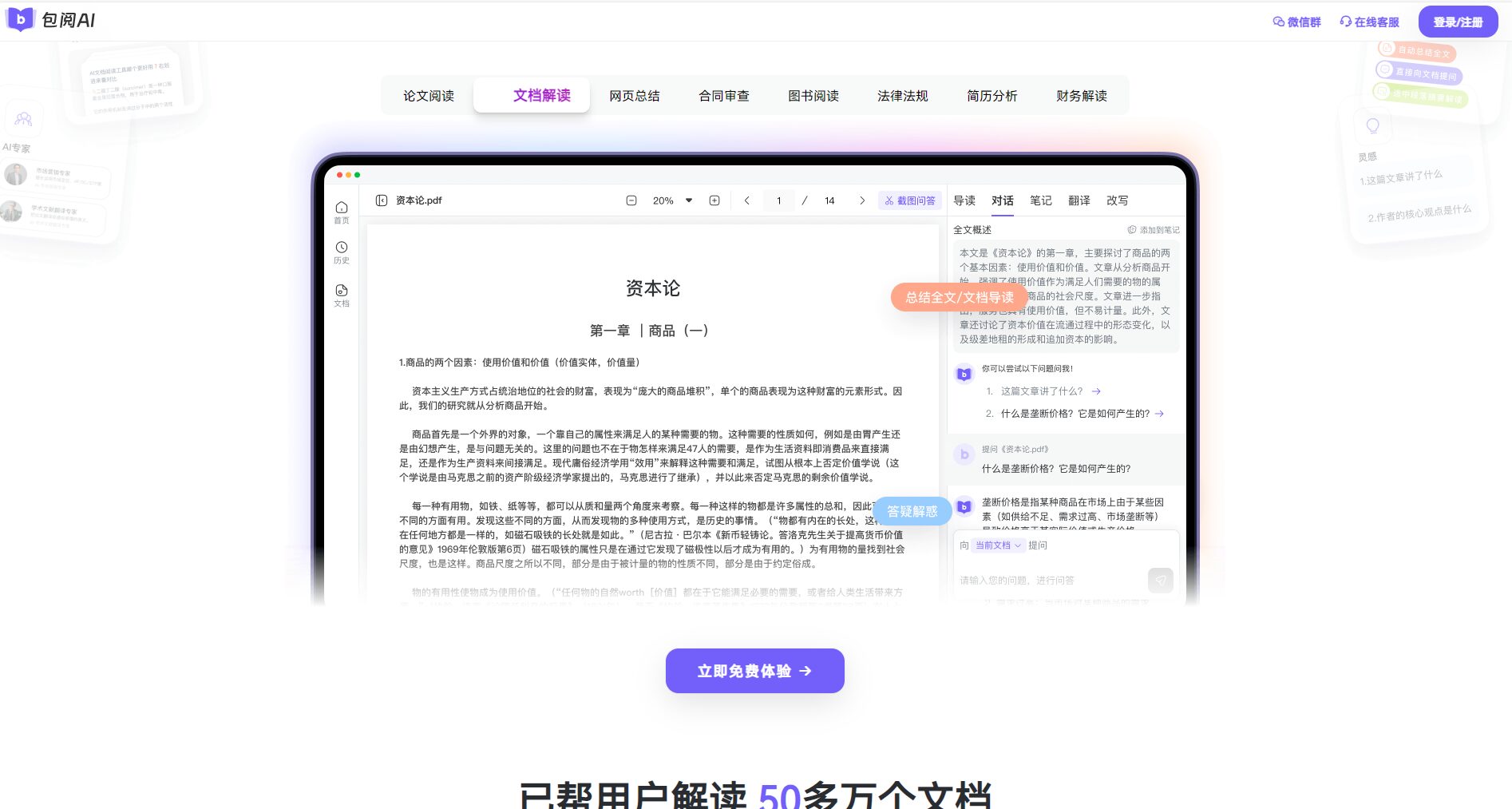Click the 文档 documents sidebar icon
1512x809 pixels.
tap(342, 295)
